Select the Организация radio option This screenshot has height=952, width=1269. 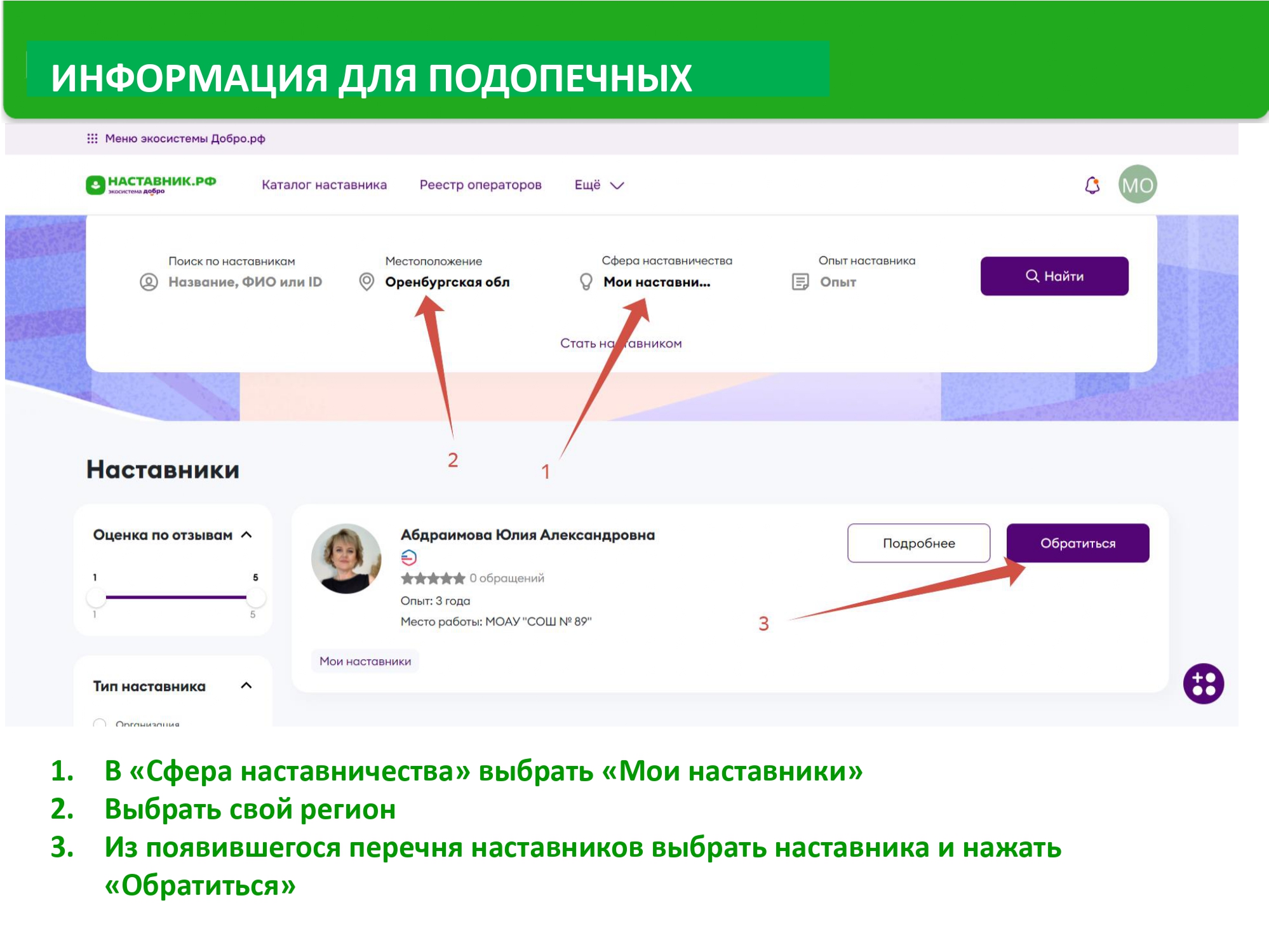click(x=100, y=723)
